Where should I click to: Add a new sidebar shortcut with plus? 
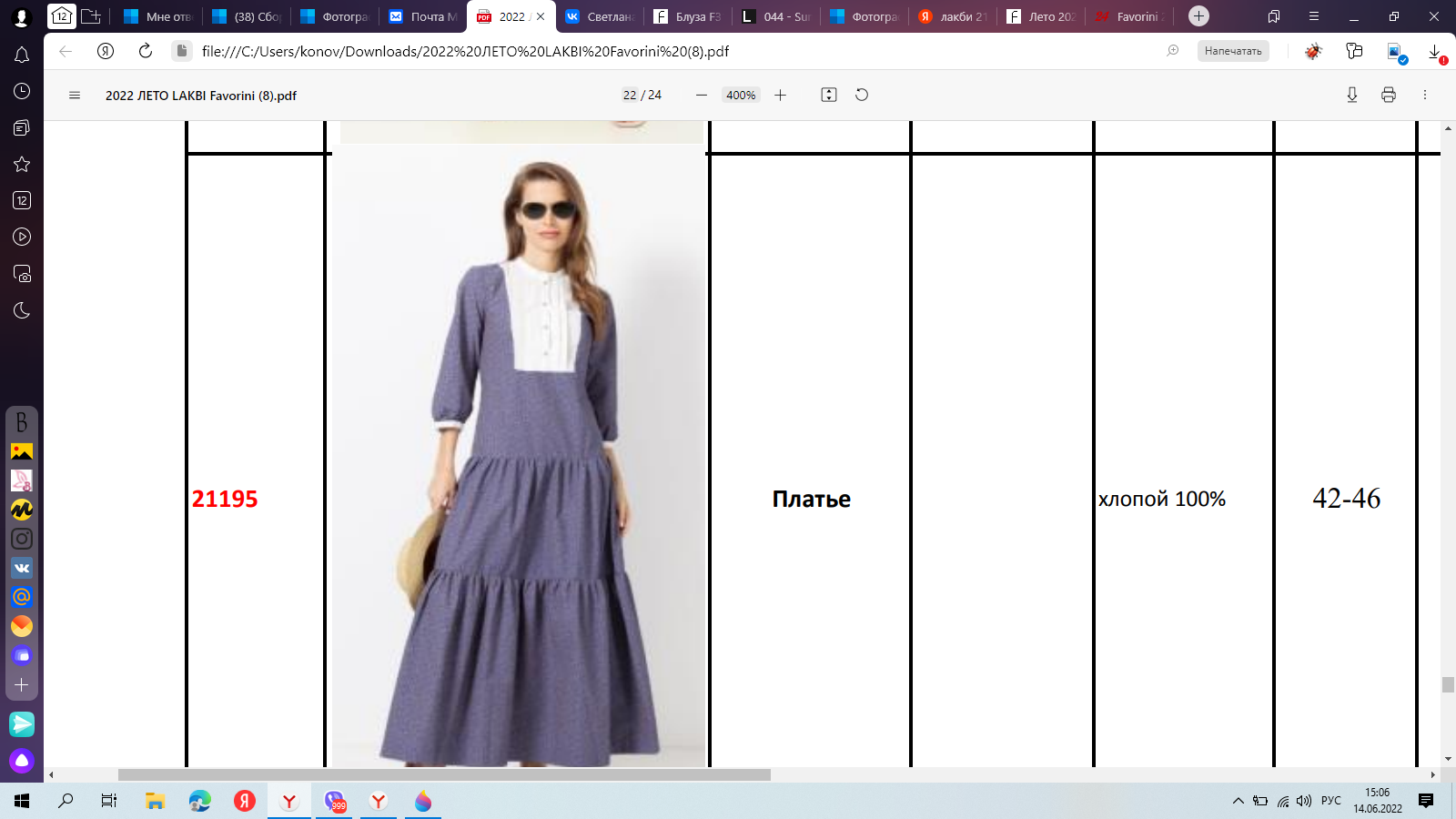click(22, 684)
